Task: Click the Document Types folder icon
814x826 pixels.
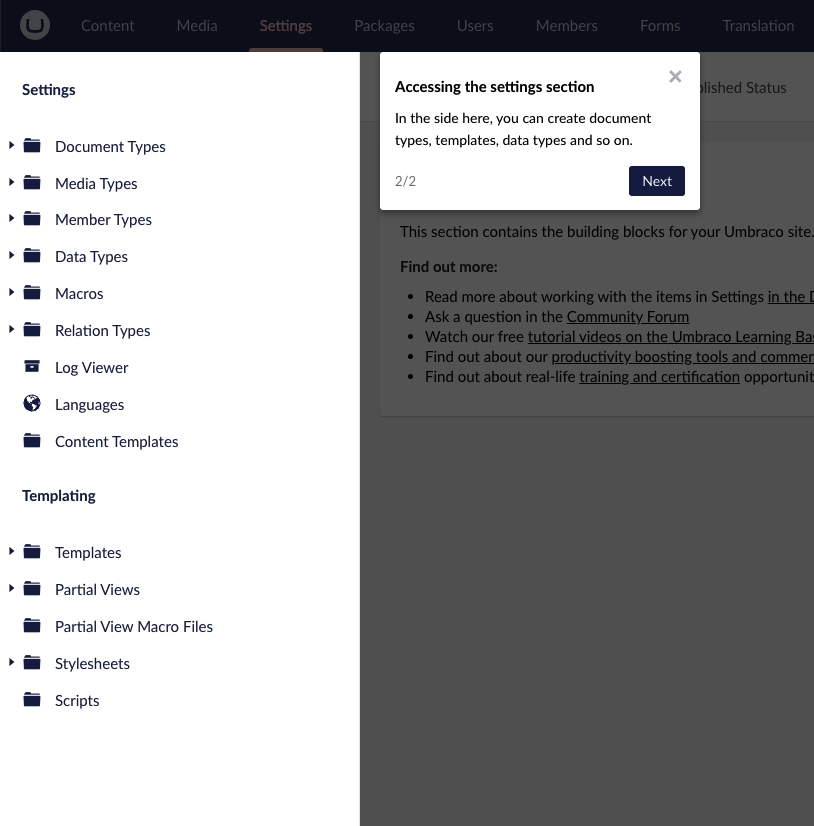Action: point(32,145)
